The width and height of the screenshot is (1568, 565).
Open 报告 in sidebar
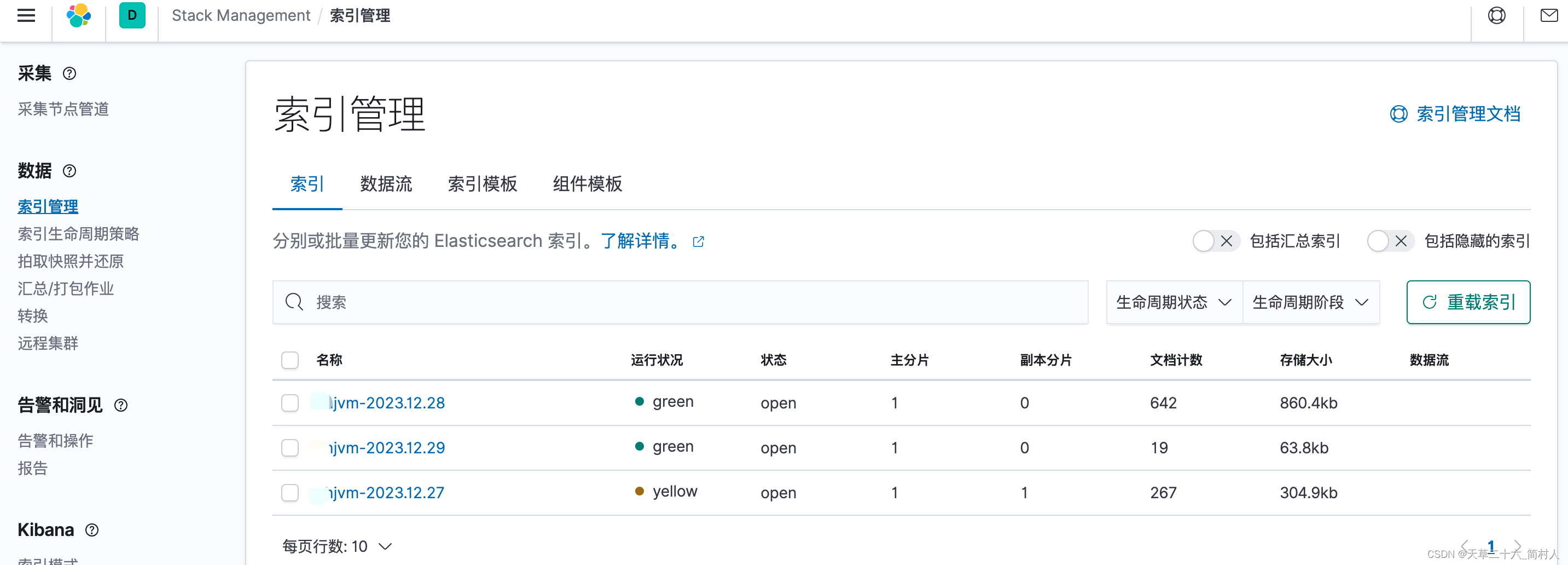(x=33, y=468)
